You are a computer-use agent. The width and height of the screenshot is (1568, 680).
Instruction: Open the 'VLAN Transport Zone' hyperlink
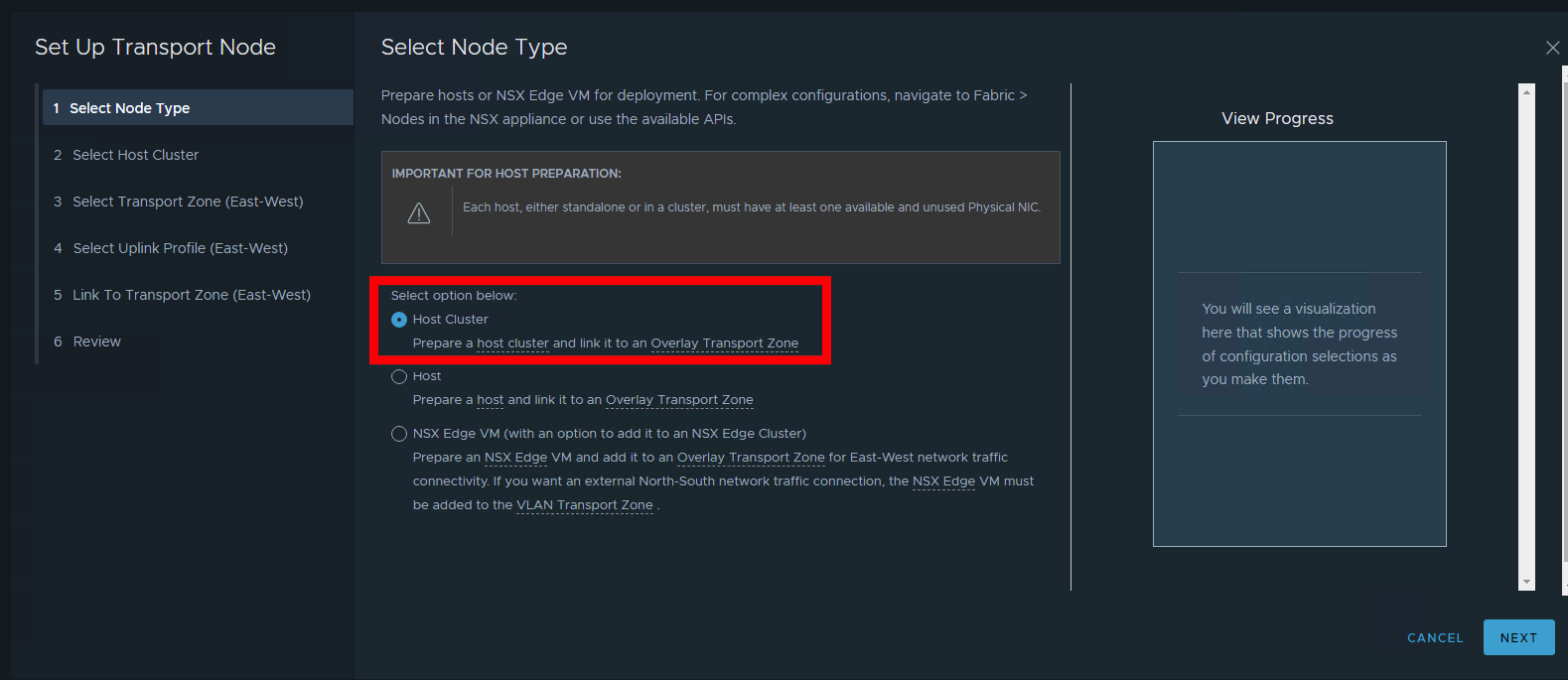(584, 504)
